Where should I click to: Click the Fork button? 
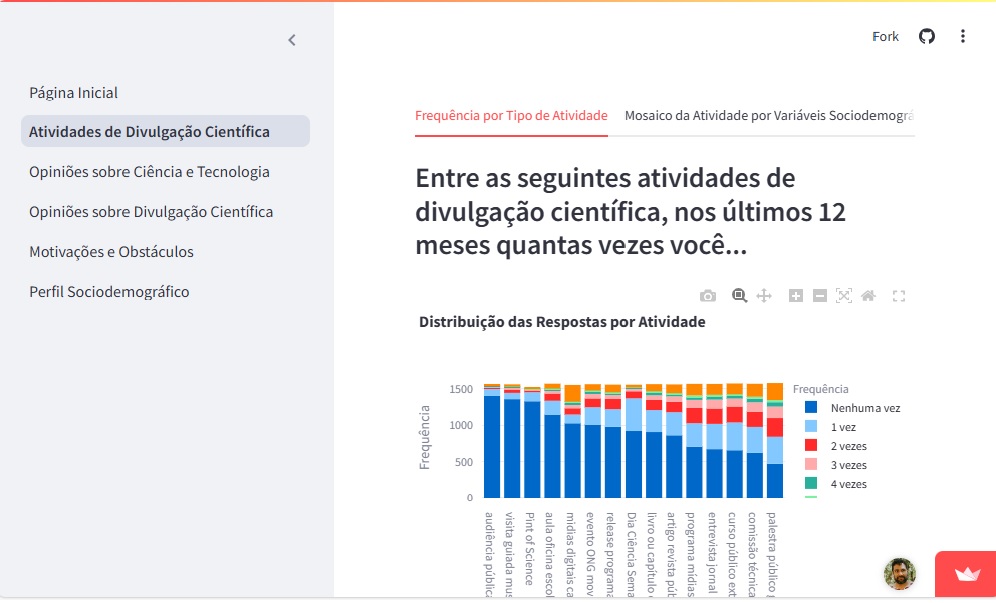(x=885, y=37)
